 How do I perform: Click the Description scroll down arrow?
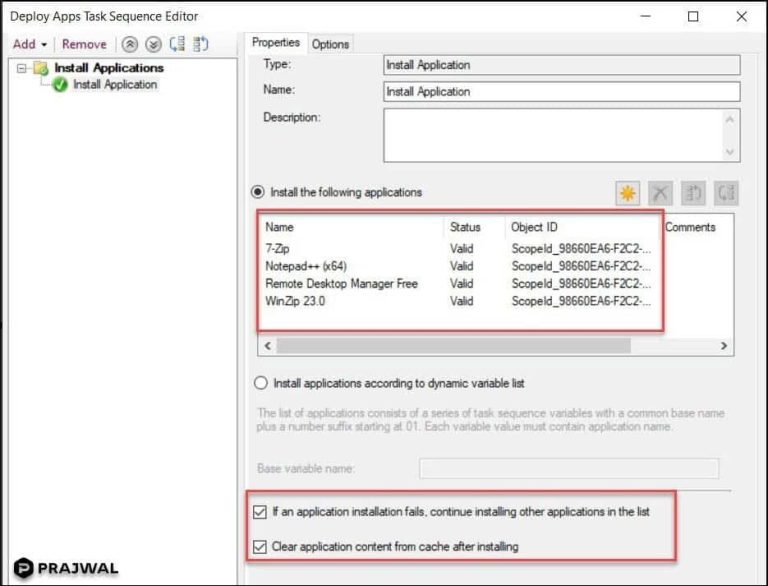coord(730,152)
